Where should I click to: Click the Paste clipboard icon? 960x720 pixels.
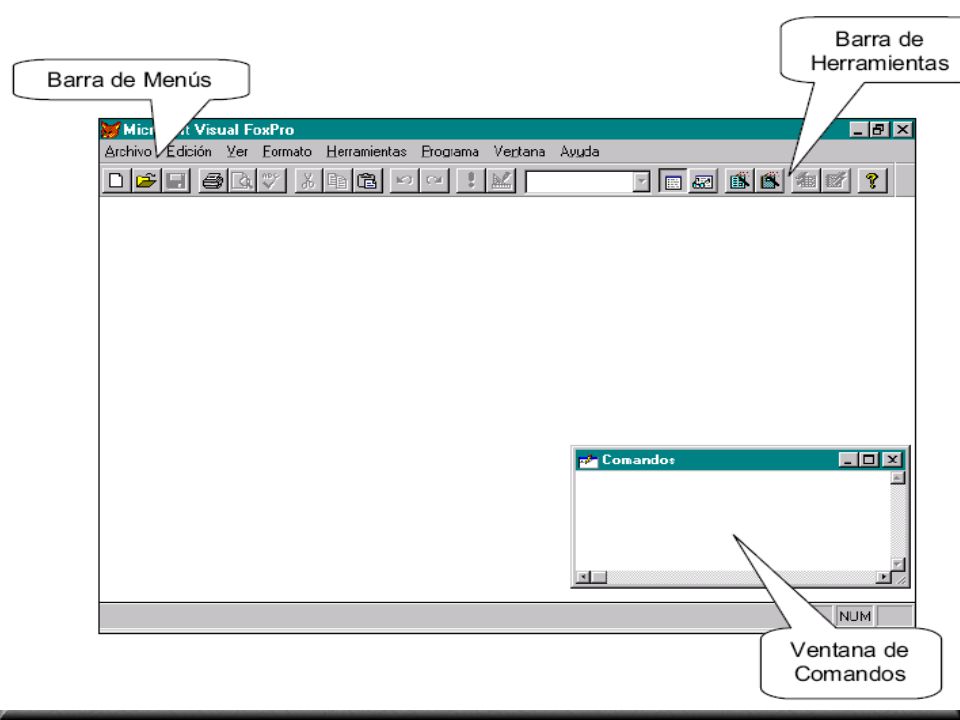(x=367, y=181)
